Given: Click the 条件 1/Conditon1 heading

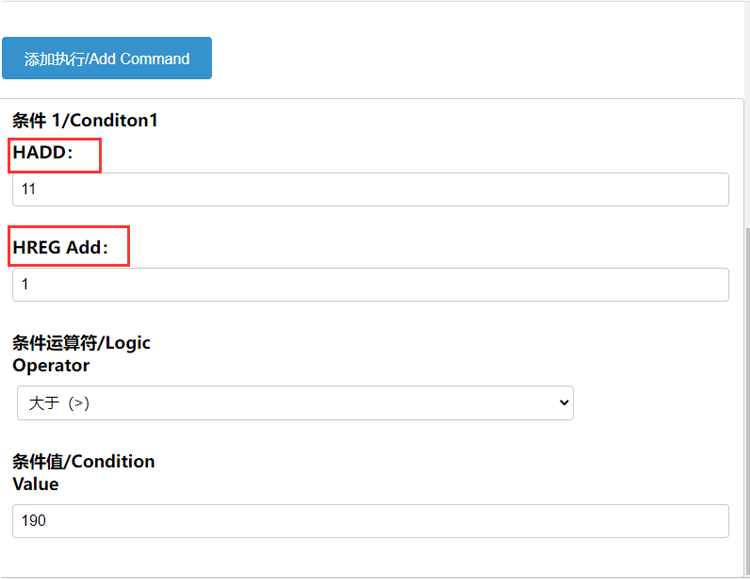Looking at the screenshot, I should 85,120.
